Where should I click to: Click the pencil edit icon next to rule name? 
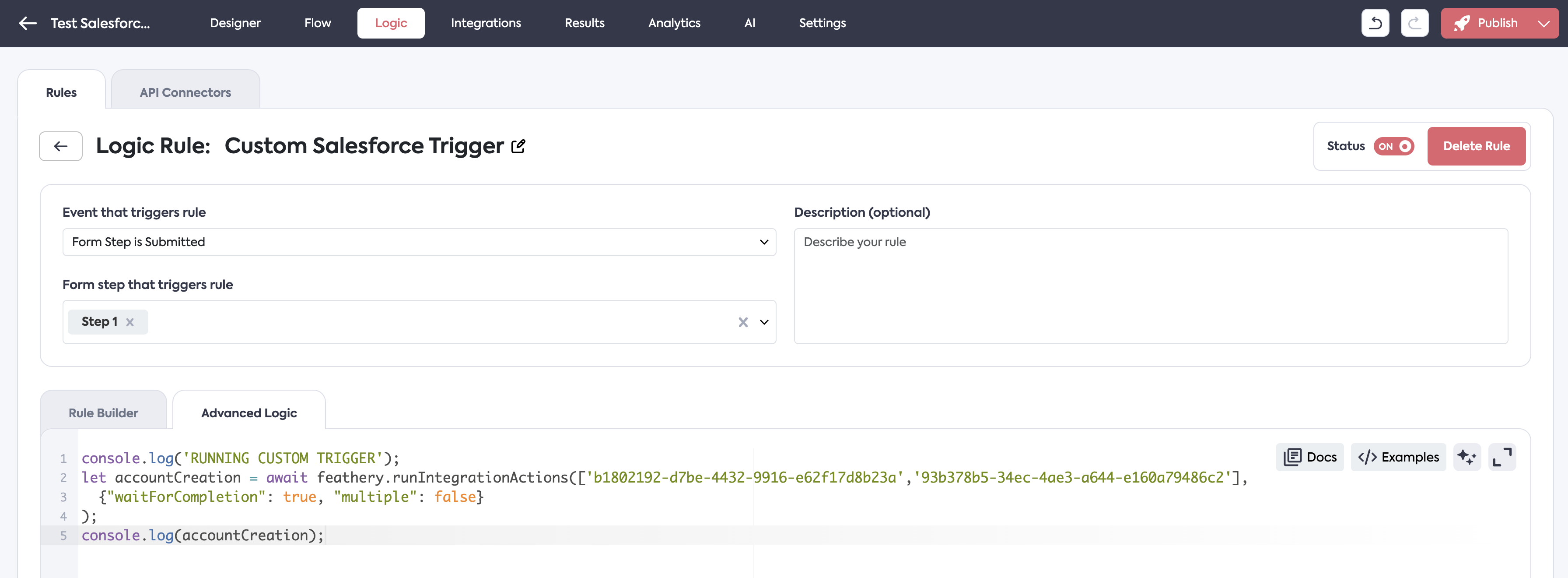[x=518, y=146]
